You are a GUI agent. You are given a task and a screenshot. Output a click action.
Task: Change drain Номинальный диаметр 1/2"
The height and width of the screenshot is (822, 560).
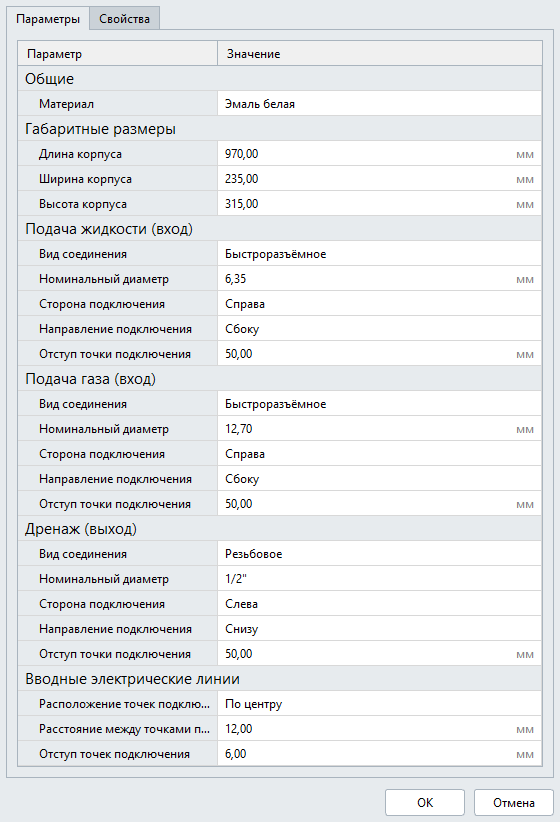coord(380,579)
